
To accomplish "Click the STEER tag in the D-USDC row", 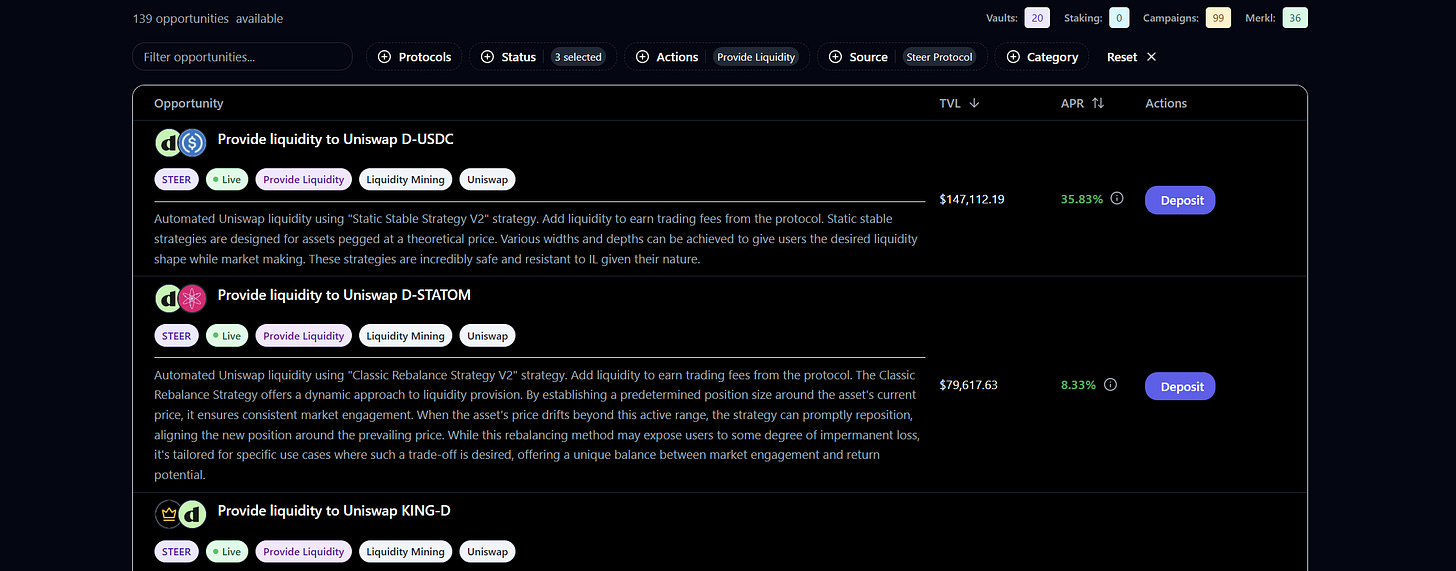I will pos(176,180).
